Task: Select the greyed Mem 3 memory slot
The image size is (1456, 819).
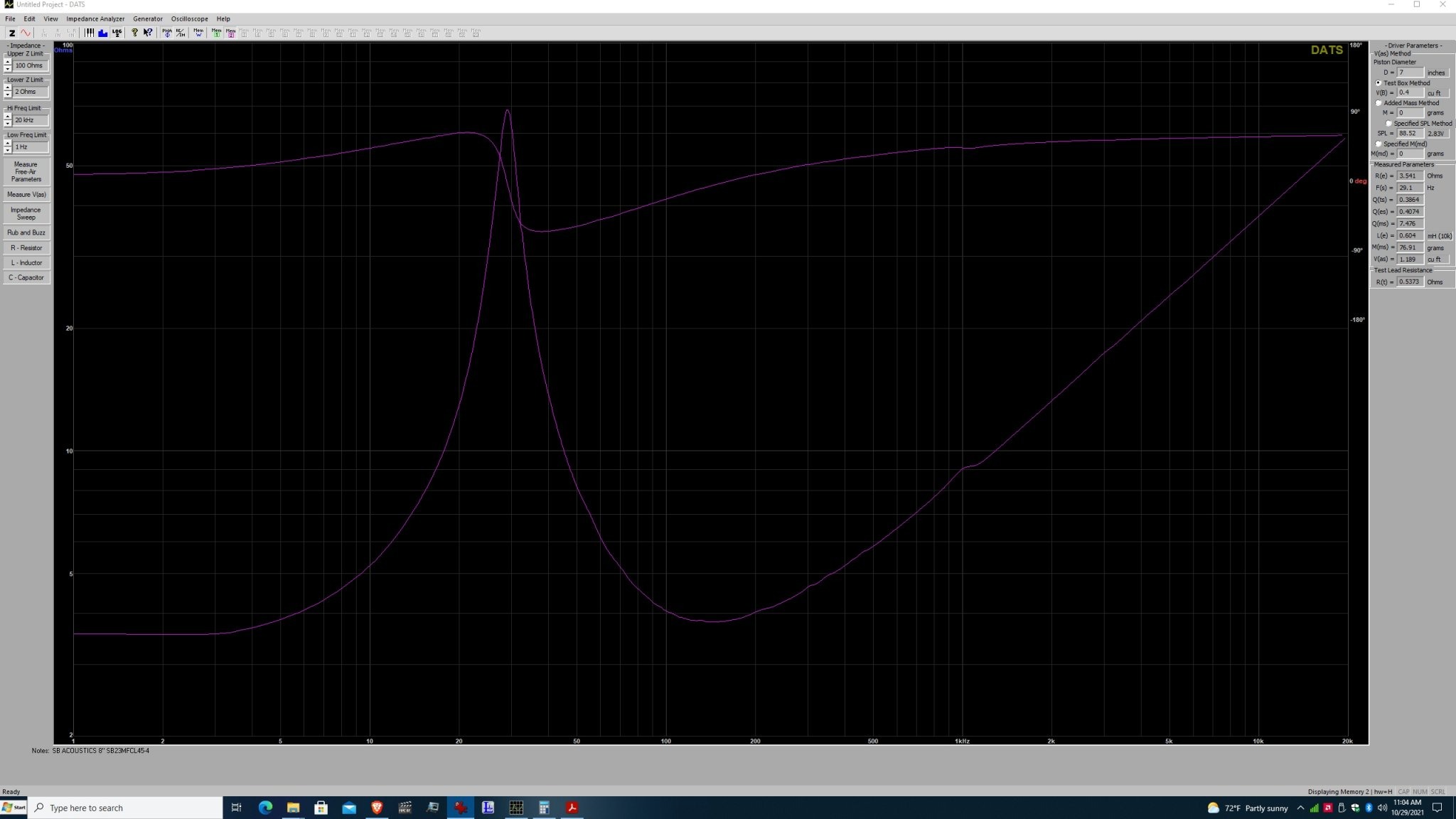Action: 244,33
